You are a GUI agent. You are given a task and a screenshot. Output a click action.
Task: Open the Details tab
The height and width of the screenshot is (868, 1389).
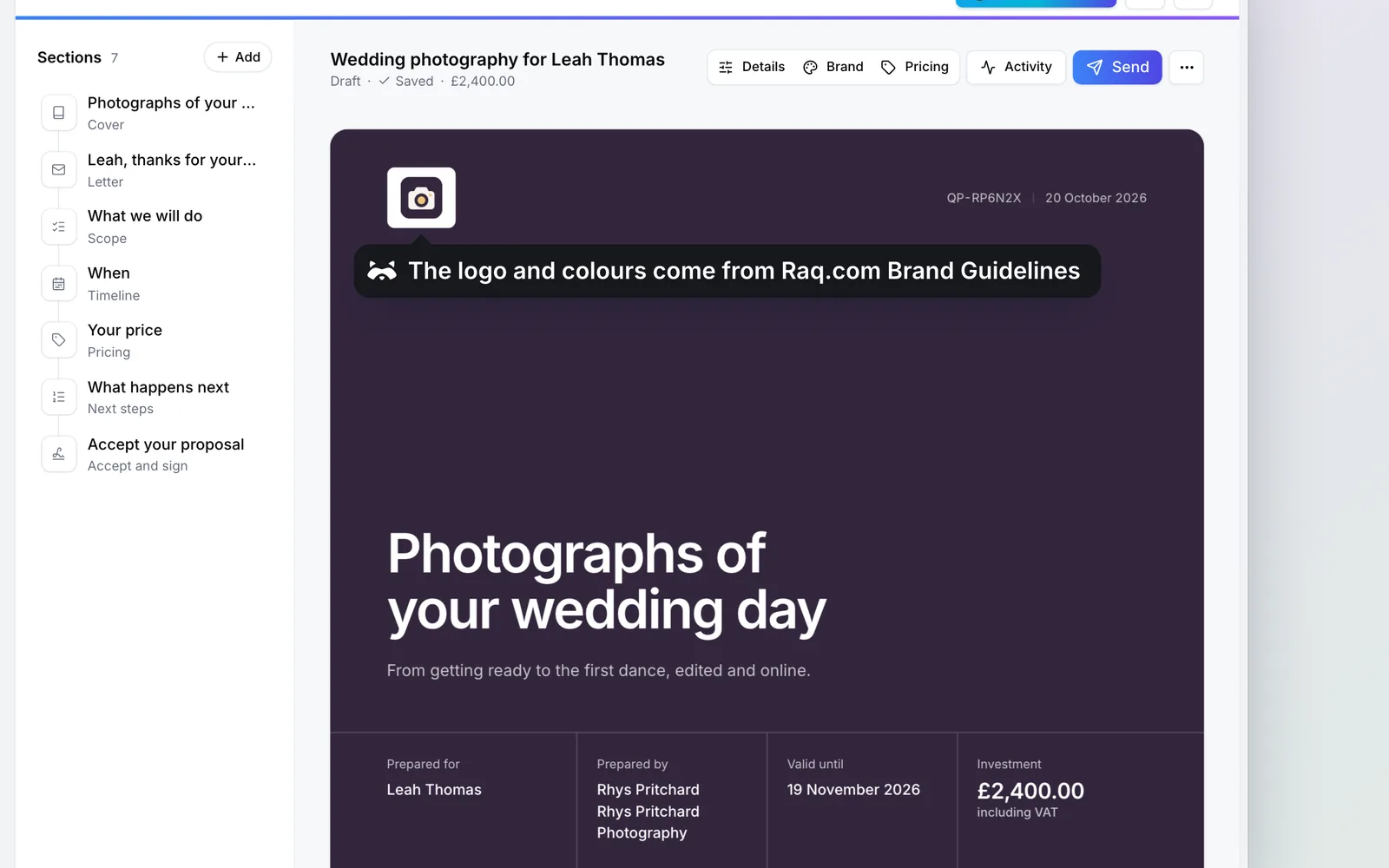tap(752, 67)
